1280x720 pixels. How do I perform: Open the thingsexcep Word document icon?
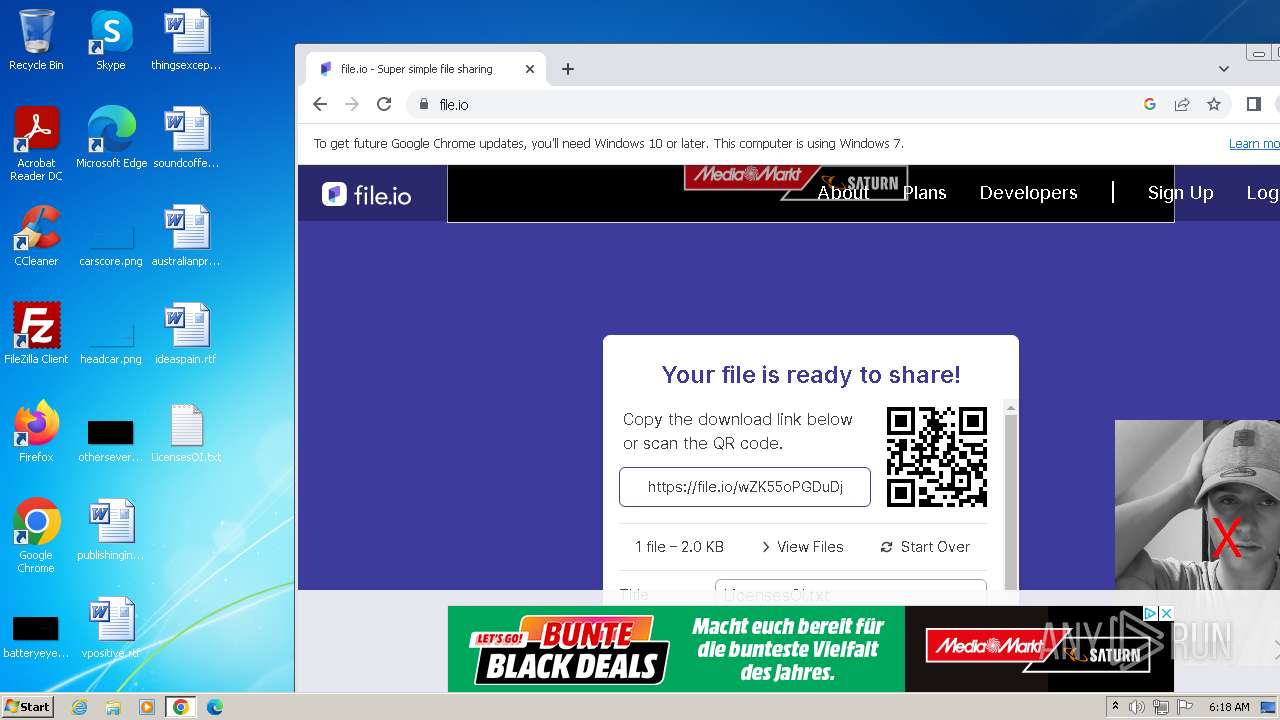[x=186, y=40]
